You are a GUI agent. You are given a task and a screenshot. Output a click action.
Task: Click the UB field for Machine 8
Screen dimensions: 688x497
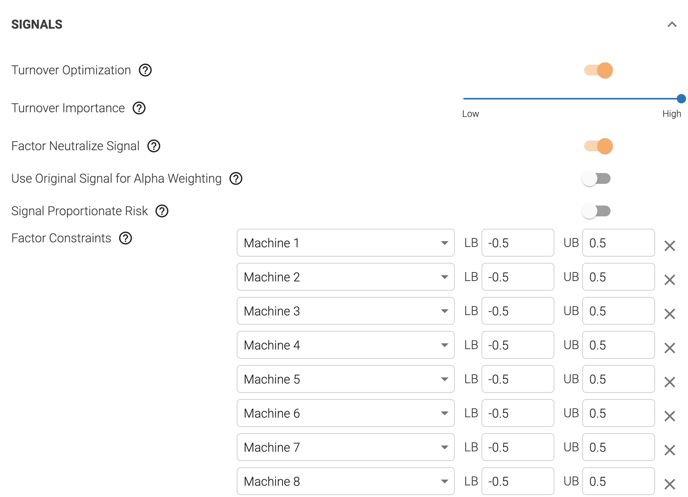coord(619,481)
